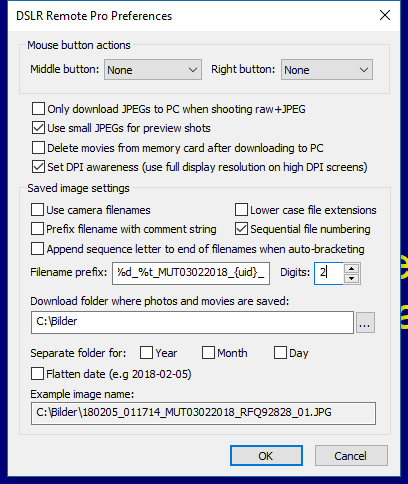Enable Only download JPEGs when shooting raw+JPEG
408x484 pixels.
point(38,109)
